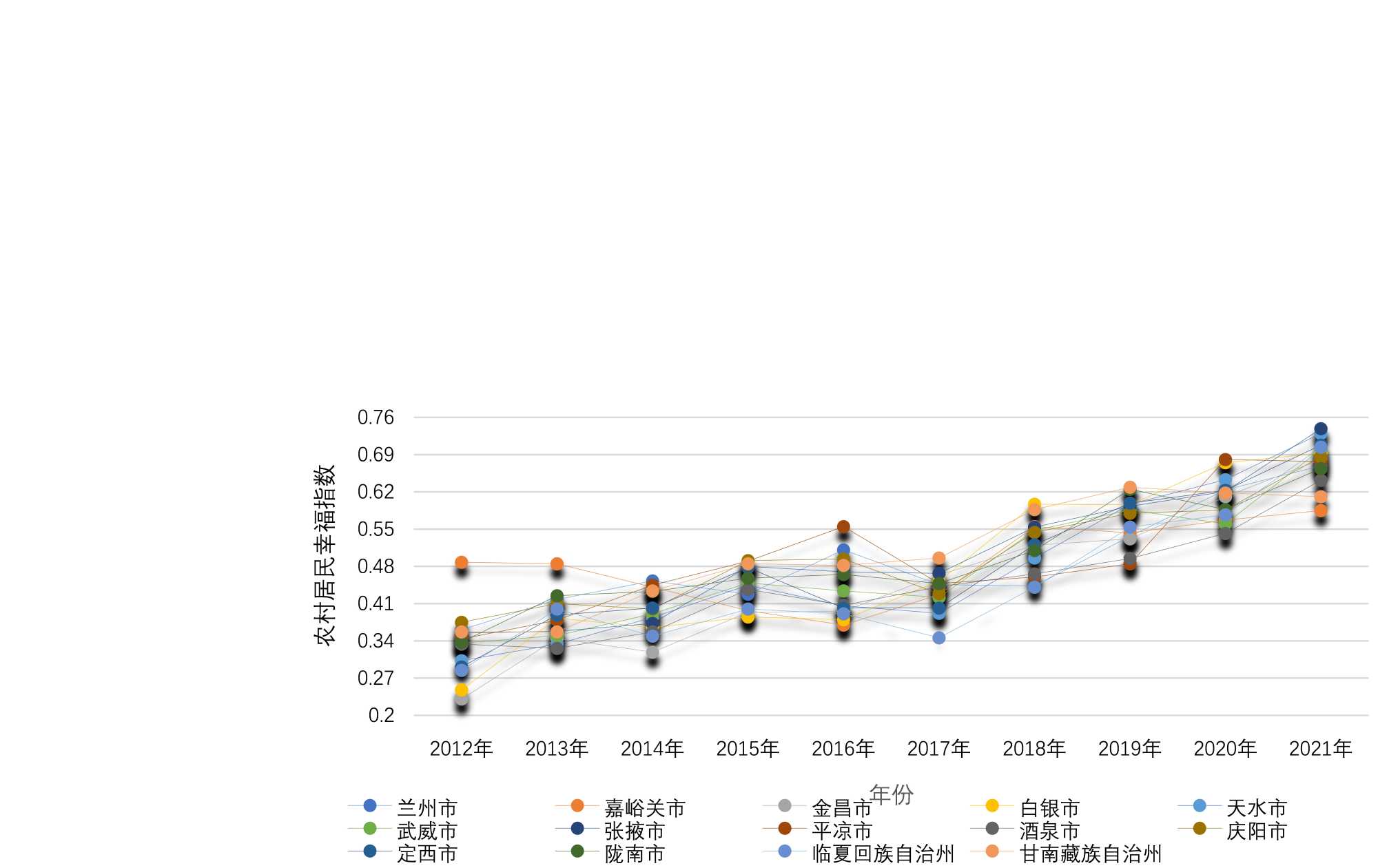1378x868 pixels.
Task: Click the 甘南藏族自治州 legend entry
Action: coord(1090,854)
